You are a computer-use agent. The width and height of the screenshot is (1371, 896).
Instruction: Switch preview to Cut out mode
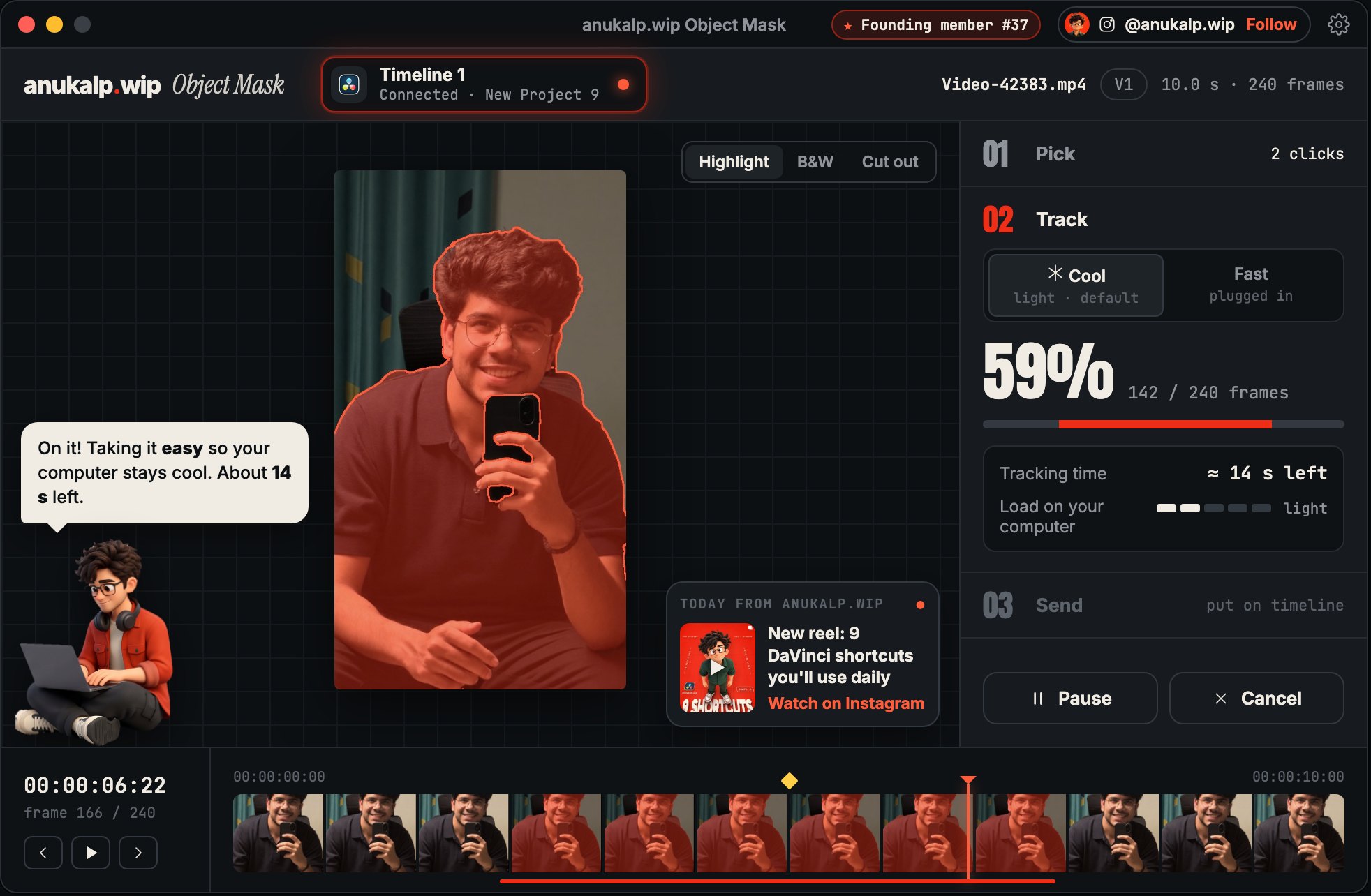(x=890, y=162)
